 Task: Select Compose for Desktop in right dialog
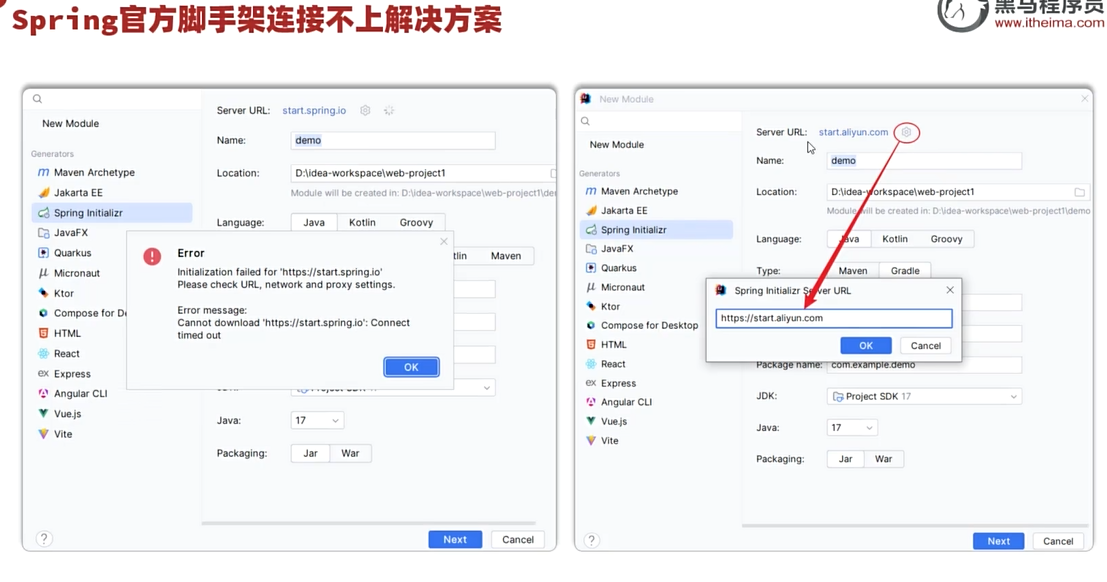(642, 326)
